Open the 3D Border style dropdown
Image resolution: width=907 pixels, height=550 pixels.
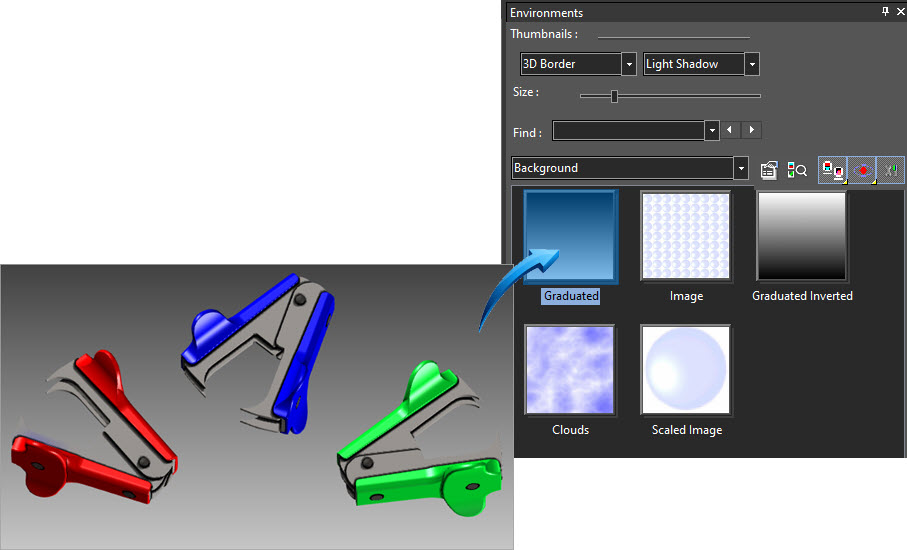point(629,64)
